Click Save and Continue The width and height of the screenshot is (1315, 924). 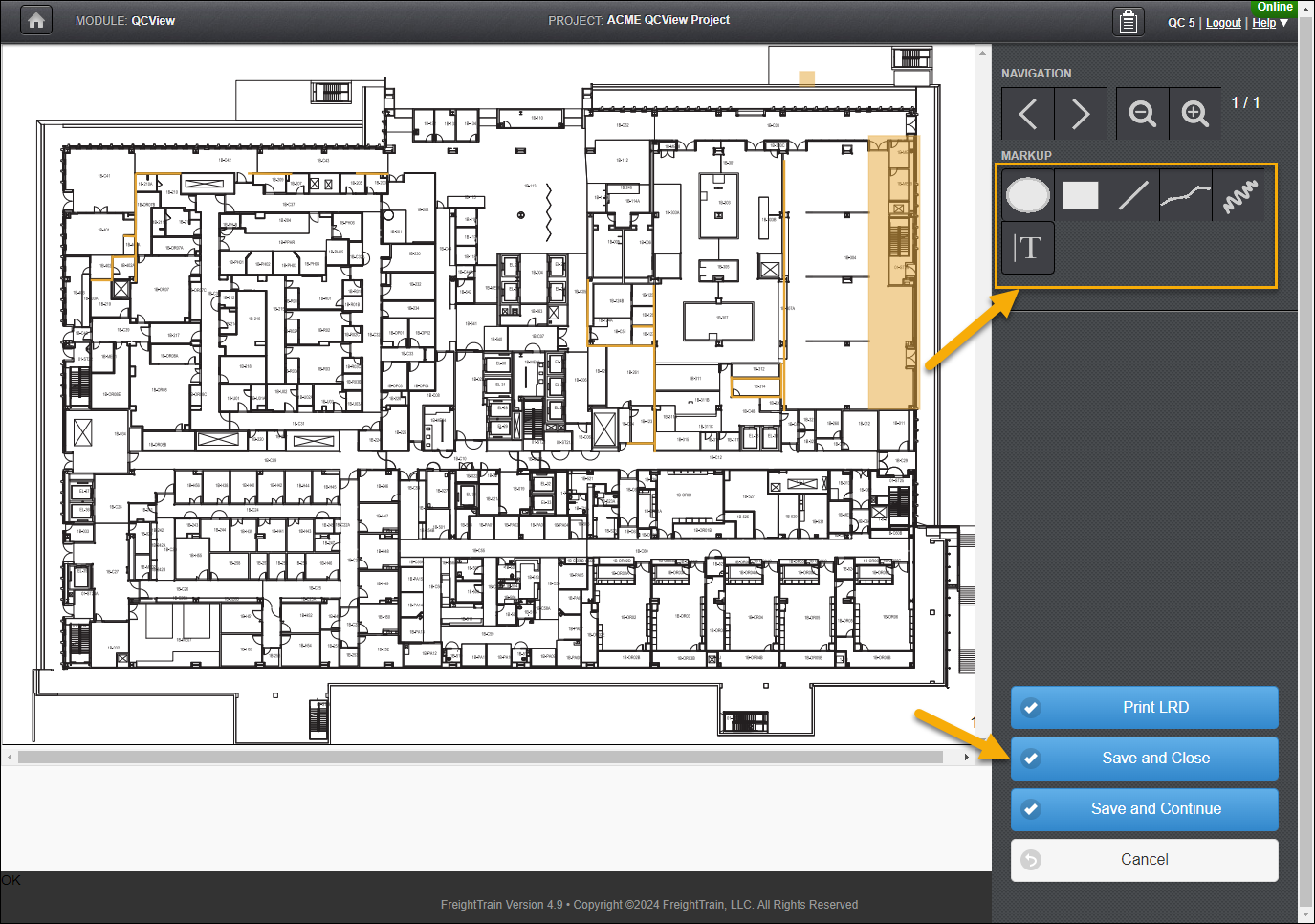click(x=1145, y=809)
